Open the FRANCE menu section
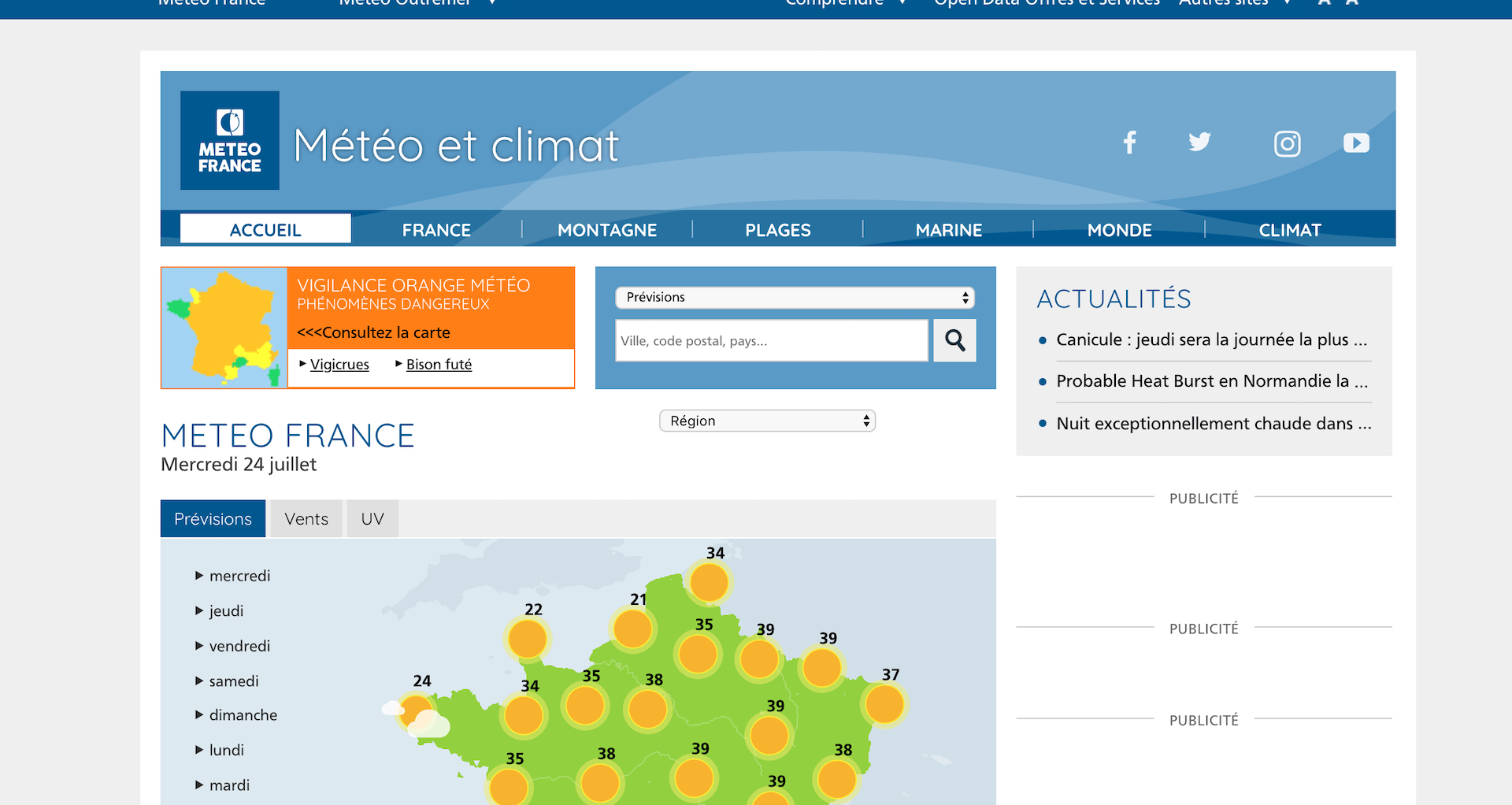 coord(436,230)
